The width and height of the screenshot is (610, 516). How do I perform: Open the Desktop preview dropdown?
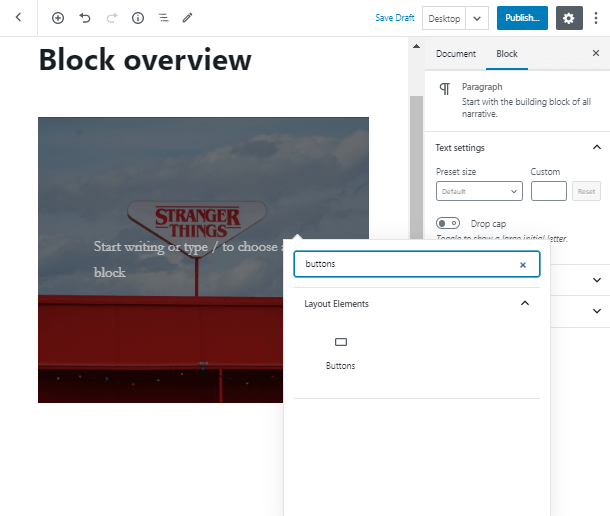point(477,18)
